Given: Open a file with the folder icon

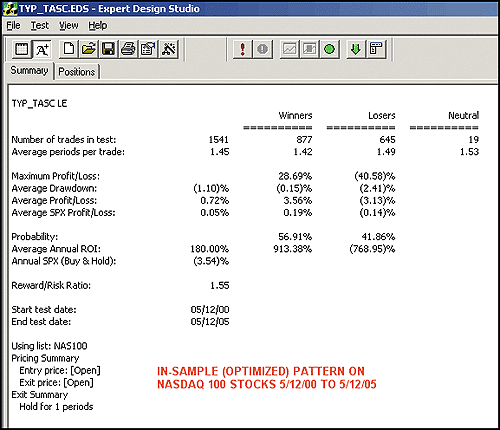Looking at the screenshot, I should (89, 49).
